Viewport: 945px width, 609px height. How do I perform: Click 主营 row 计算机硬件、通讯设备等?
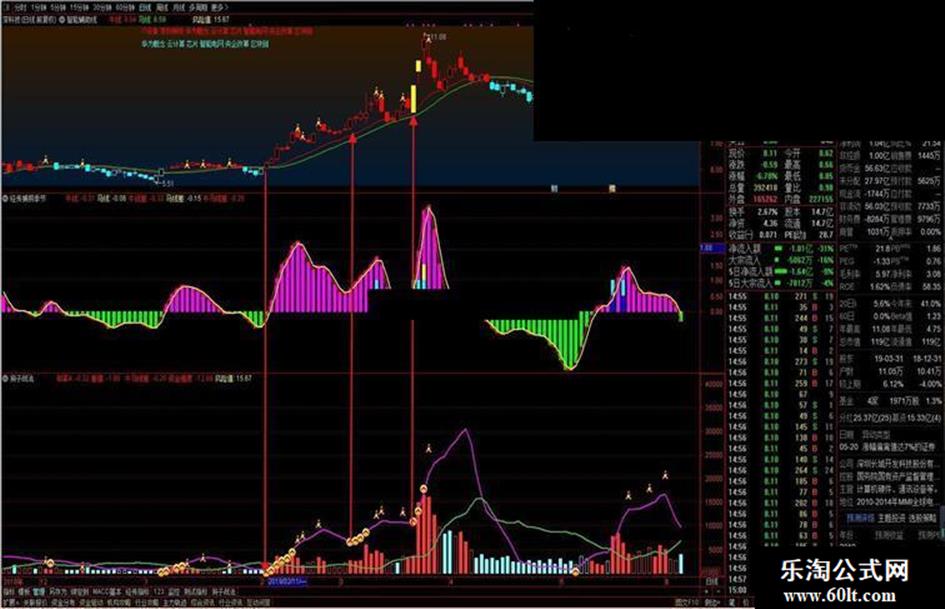click(x=889, y=490)
